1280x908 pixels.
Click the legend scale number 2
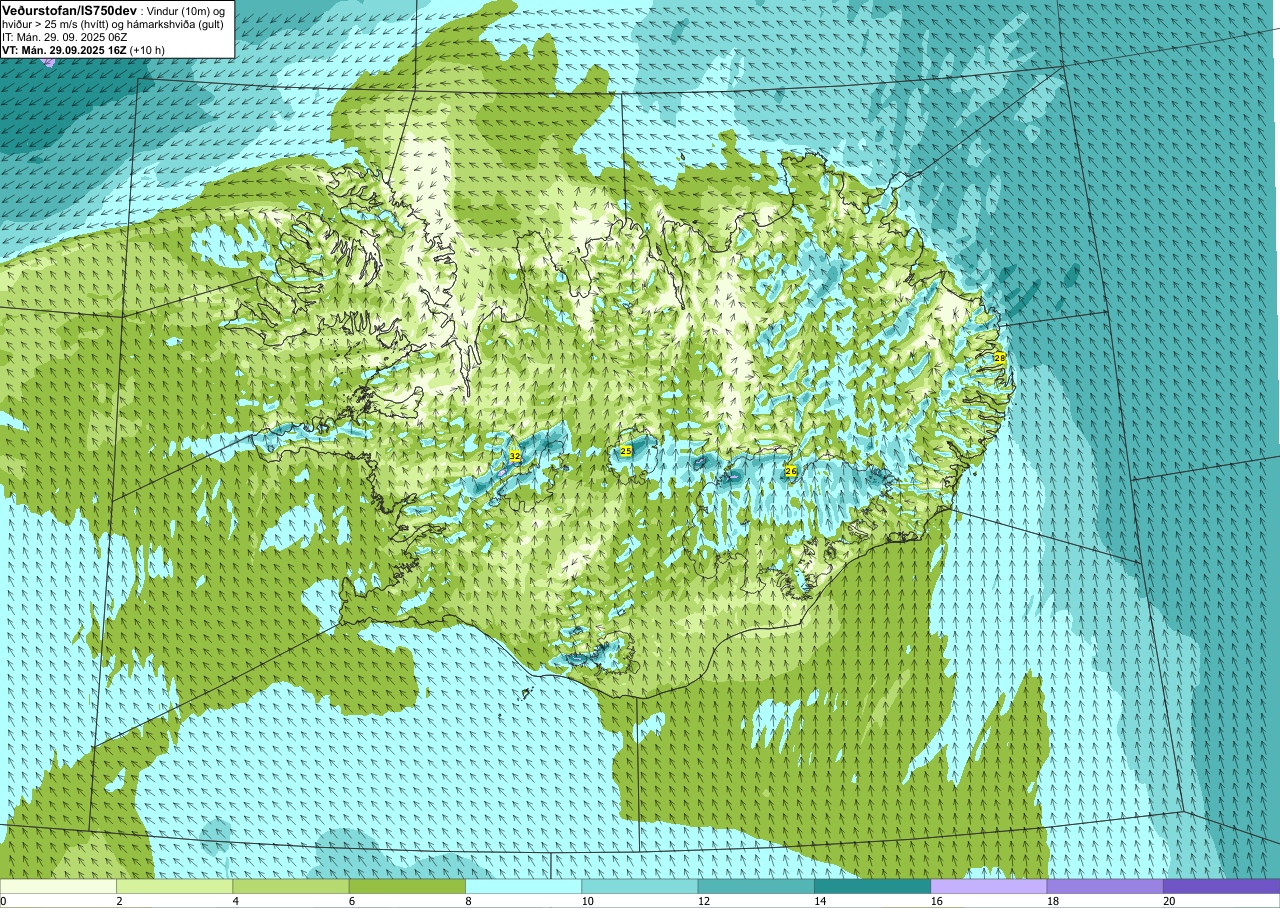tap(119, 901)
